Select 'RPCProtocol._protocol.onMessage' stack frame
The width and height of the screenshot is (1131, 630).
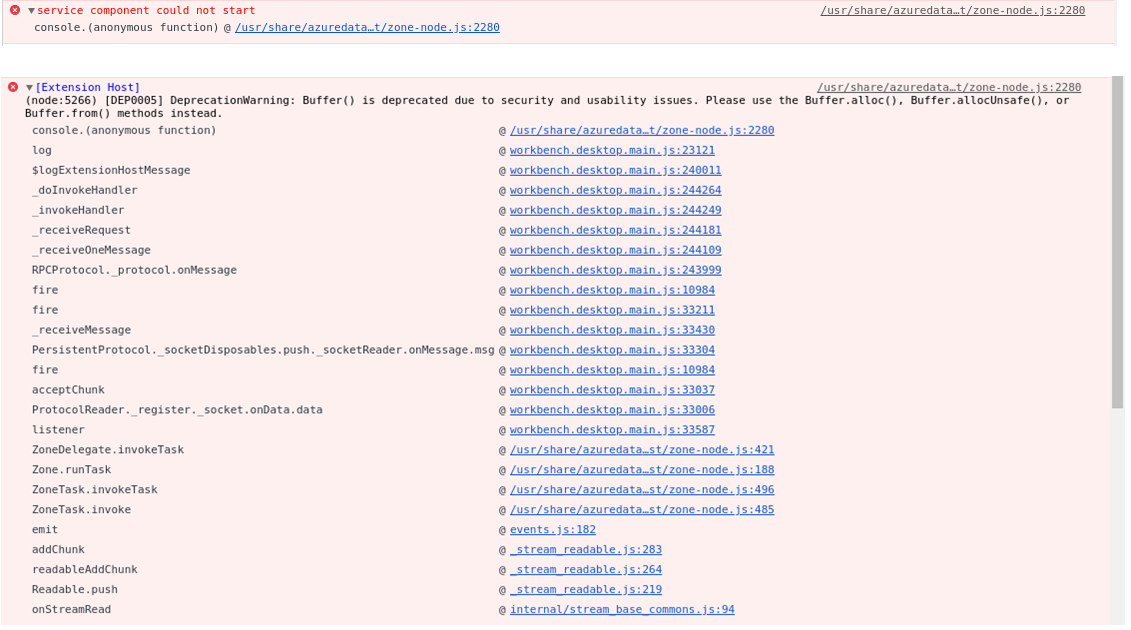[134, 270]
